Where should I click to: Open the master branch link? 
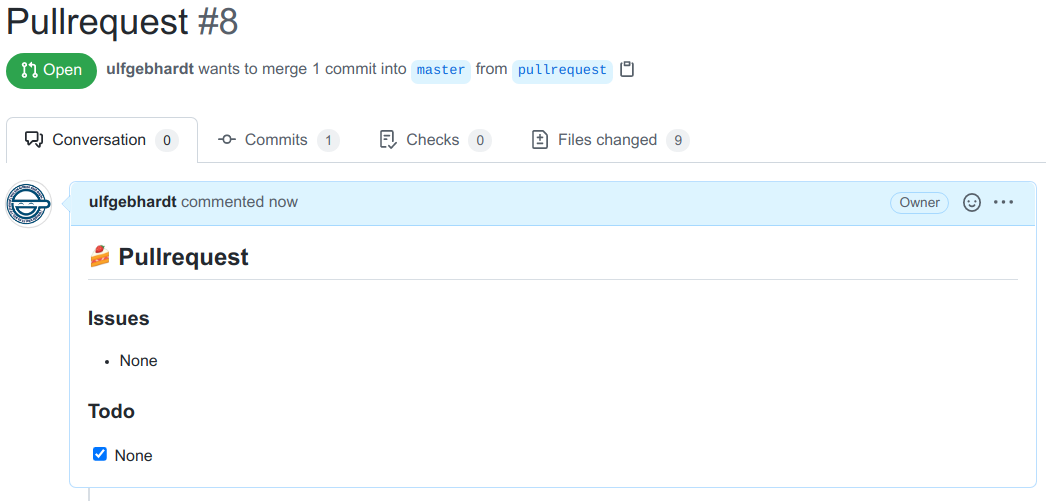tap(441, 70)
